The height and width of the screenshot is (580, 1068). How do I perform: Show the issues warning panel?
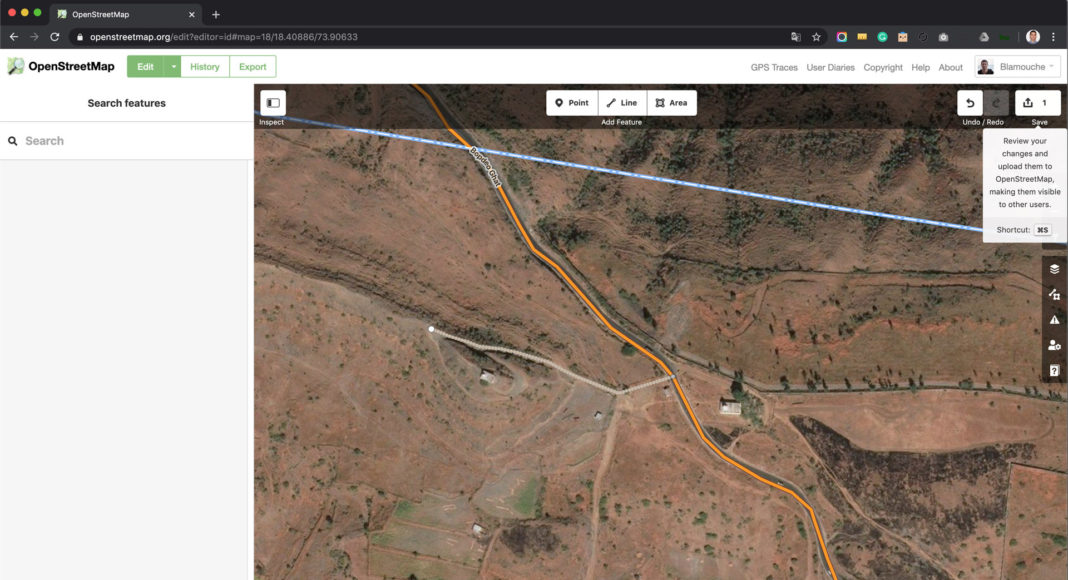point(1054,320)
